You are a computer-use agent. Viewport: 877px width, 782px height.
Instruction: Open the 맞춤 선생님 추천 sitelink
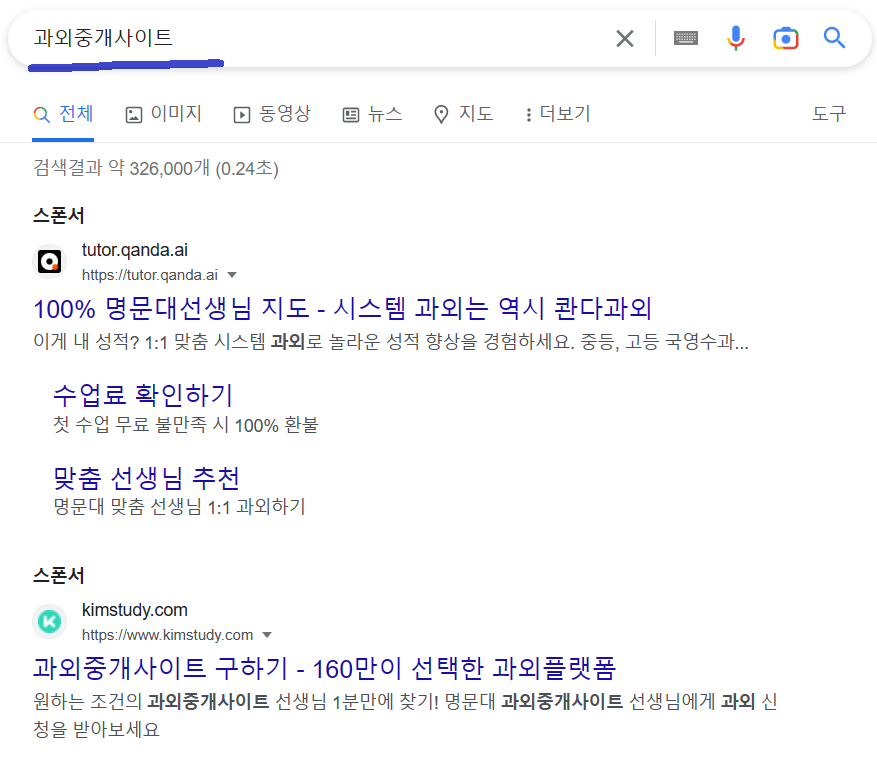pyautogui.click(x=146, y=478)
